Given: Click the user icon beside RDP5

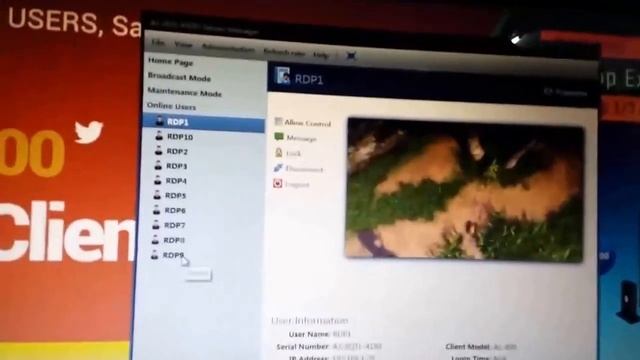Looking at the screenshot, I should tap(157, 195).
